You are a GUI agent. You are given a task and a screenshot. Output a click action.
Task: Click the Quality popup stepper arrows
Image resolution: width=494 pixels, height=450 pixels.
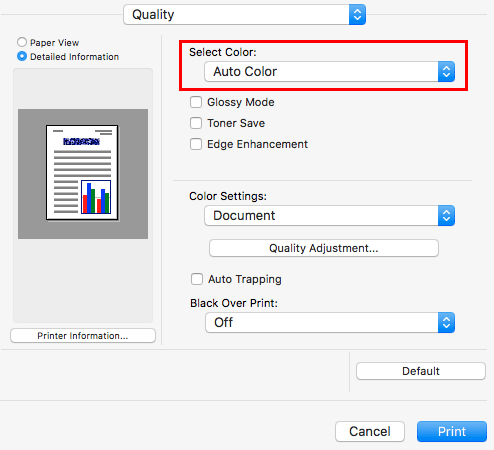[357, 15]
